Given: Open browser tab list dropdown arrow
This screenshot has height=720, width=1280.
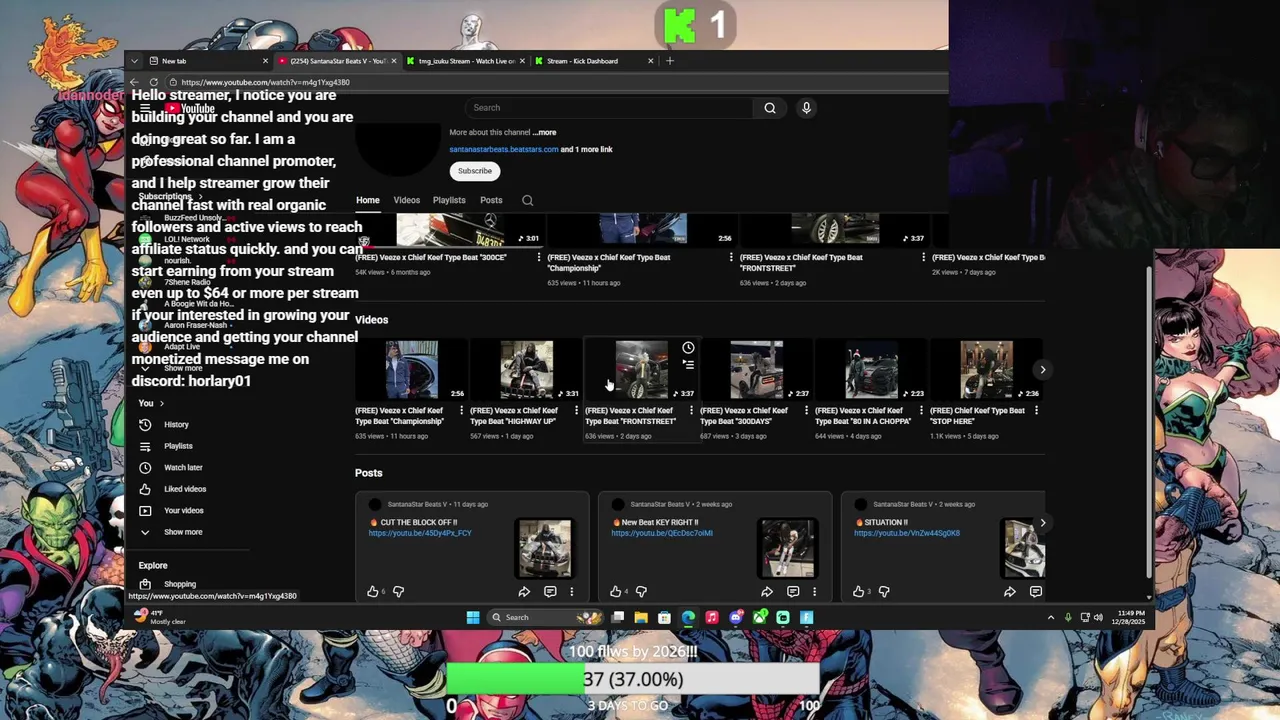Looking at the screenshot, I should [135, 61].
